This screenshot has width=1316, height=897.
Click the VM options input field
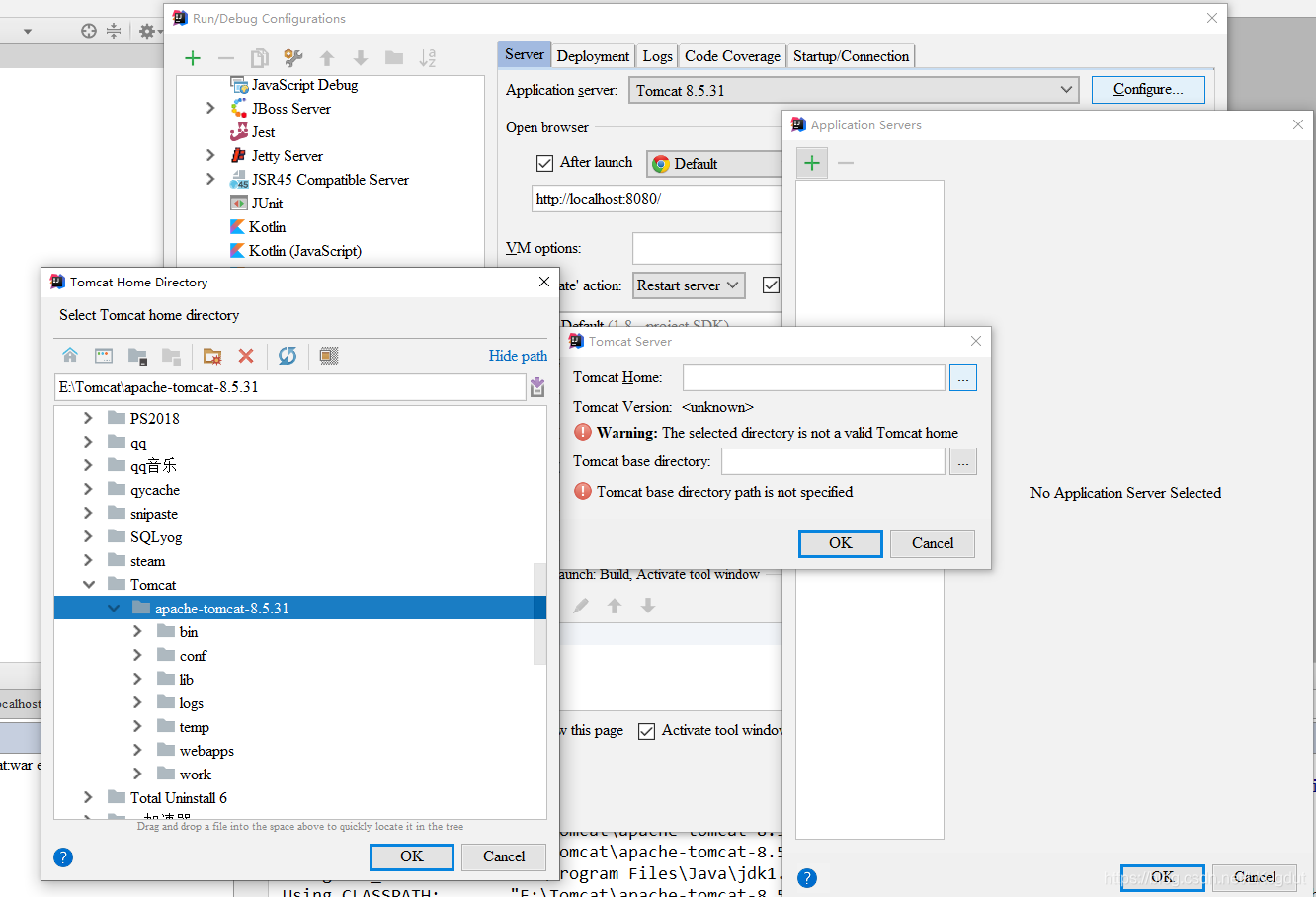coord(706,248)
